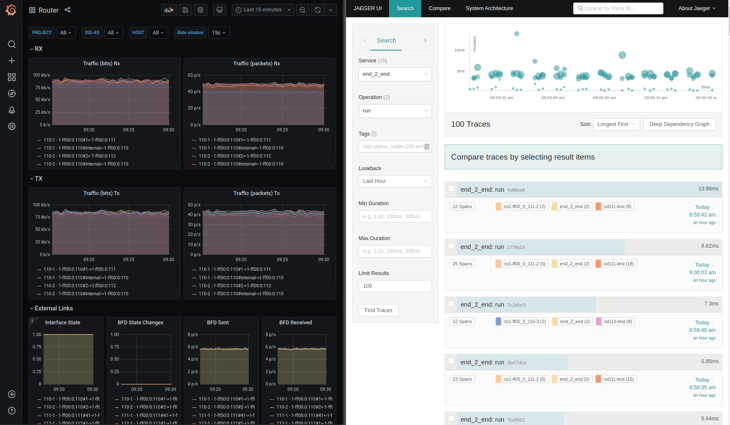Screen dimensions: 730x425
Task: Collapse the TX row
Action: click(x=36, y=178)
